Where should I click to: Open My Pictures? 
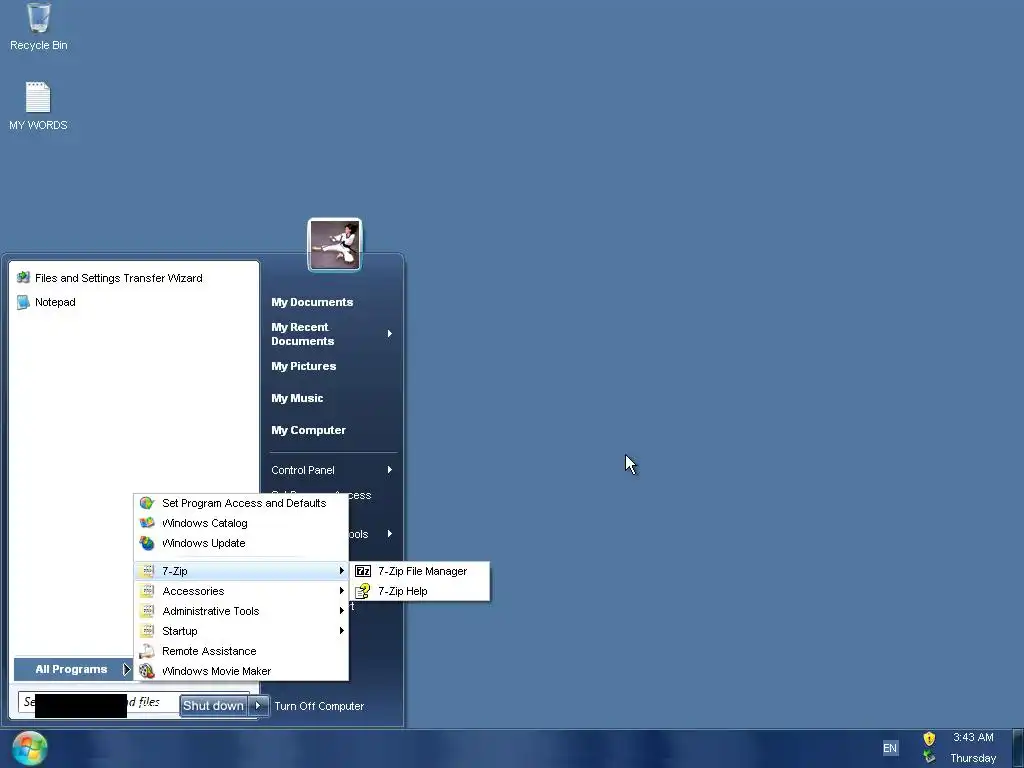click(x=304, y=366)
